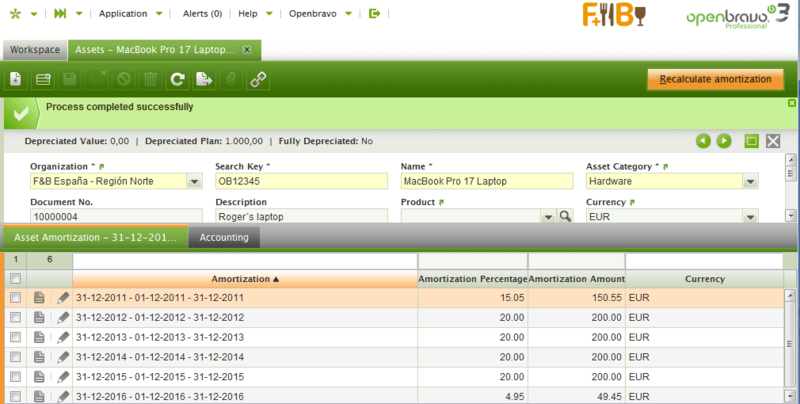
Task: Toggle the select-all checkbox in grid header
Action: pos(15,279)
